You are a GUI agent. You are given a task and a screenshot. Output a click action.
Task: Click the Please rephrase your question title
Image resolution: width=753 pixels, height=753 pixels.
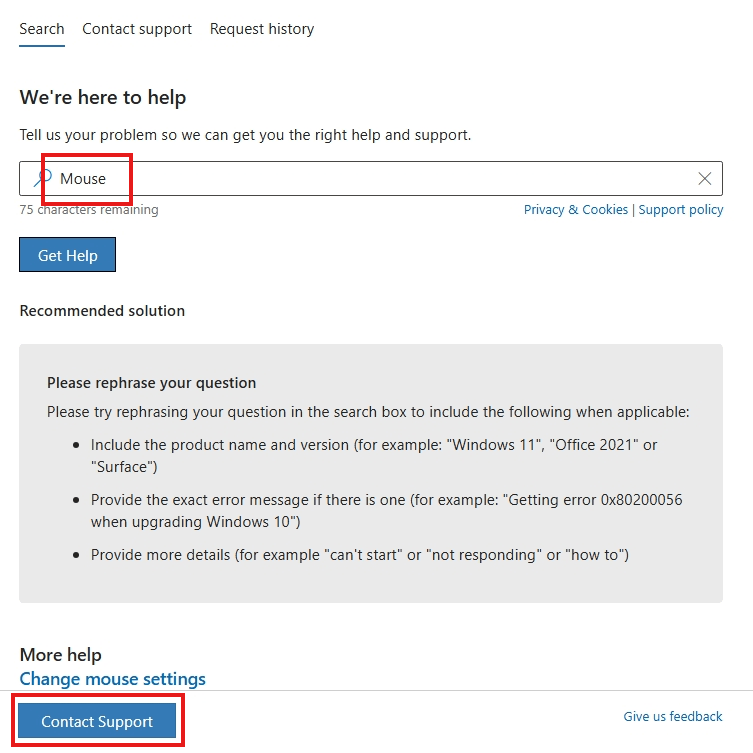click(151, 383)
